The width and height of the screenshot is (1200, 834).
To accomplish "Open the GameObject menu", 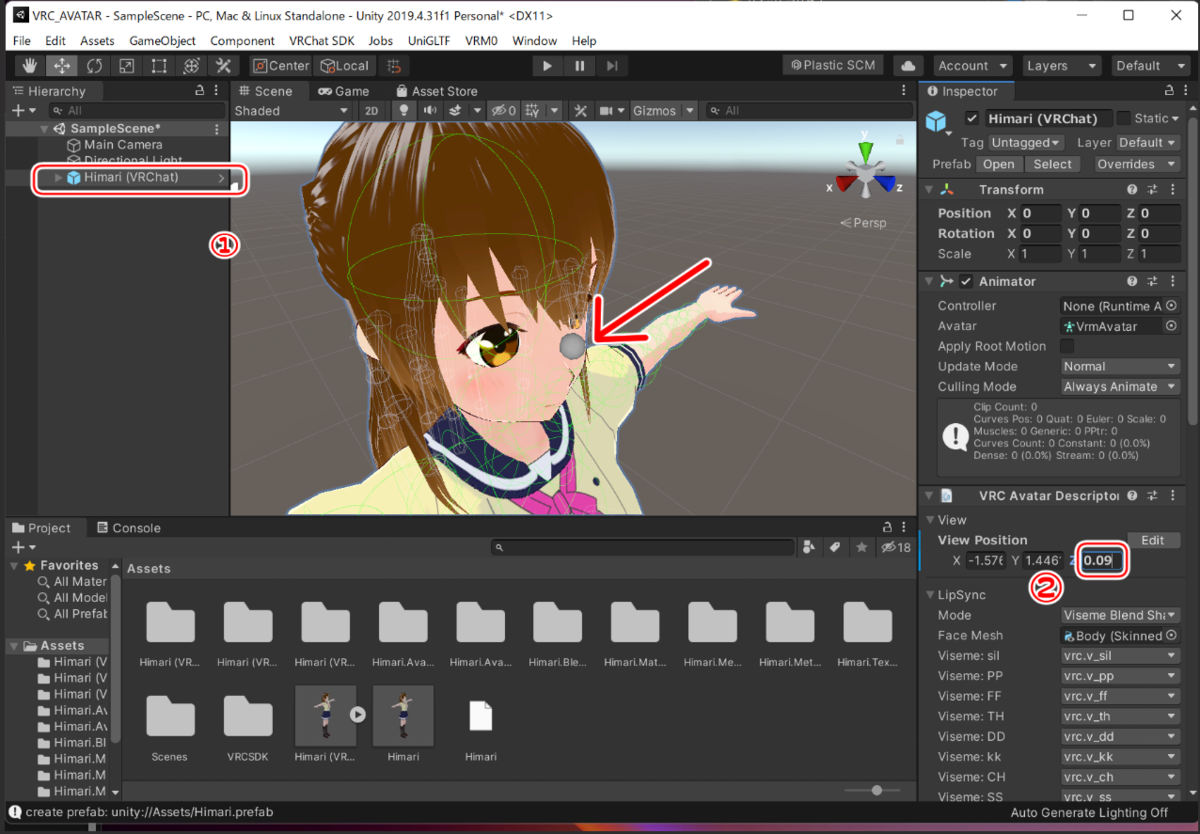I will pos(163,41).
